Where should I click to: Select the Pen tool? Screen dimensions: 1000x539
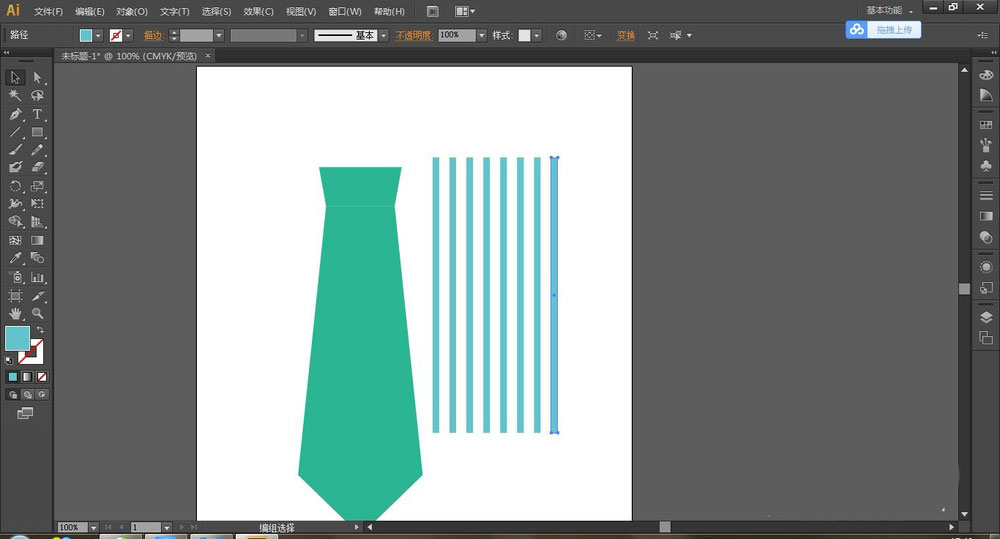point(16,114)
